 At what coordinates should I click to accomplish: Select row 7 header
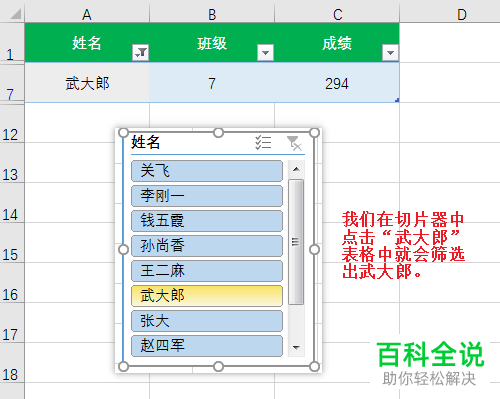click(x=12, y=82)
